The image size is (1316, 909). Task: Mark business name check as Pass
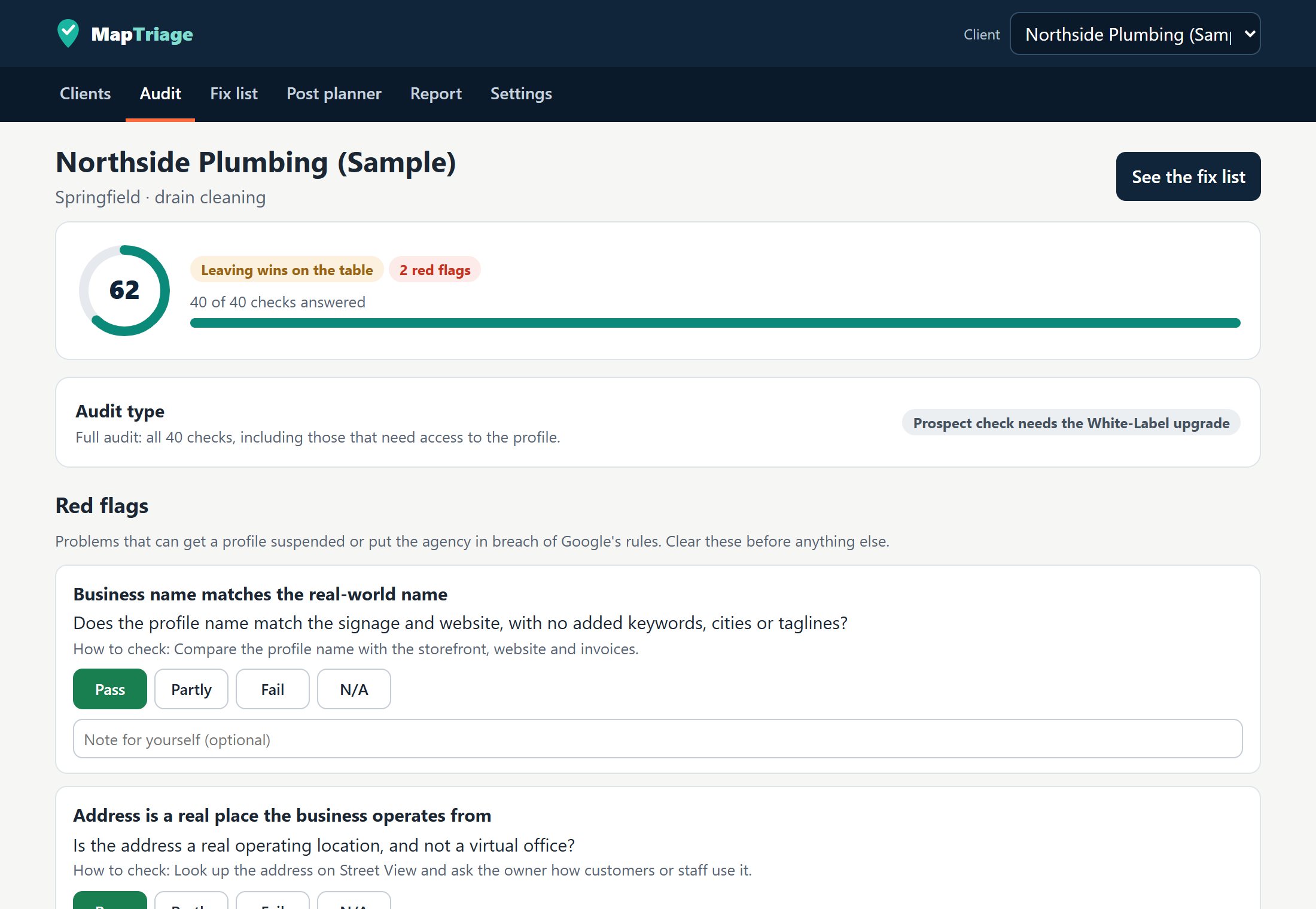coord(110,689)
